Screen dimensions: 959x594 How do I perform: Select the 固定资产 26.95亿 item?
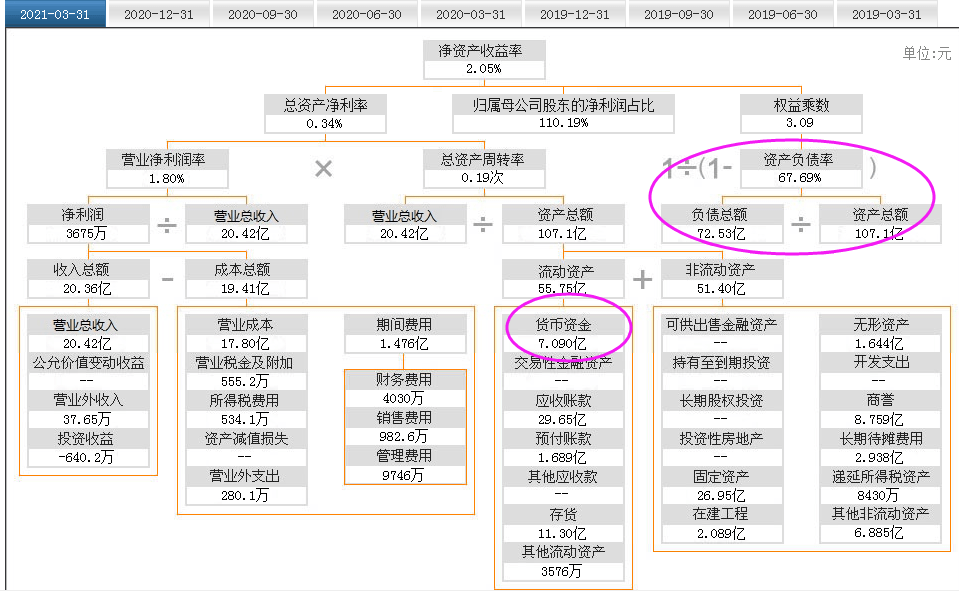coord(722,486)
